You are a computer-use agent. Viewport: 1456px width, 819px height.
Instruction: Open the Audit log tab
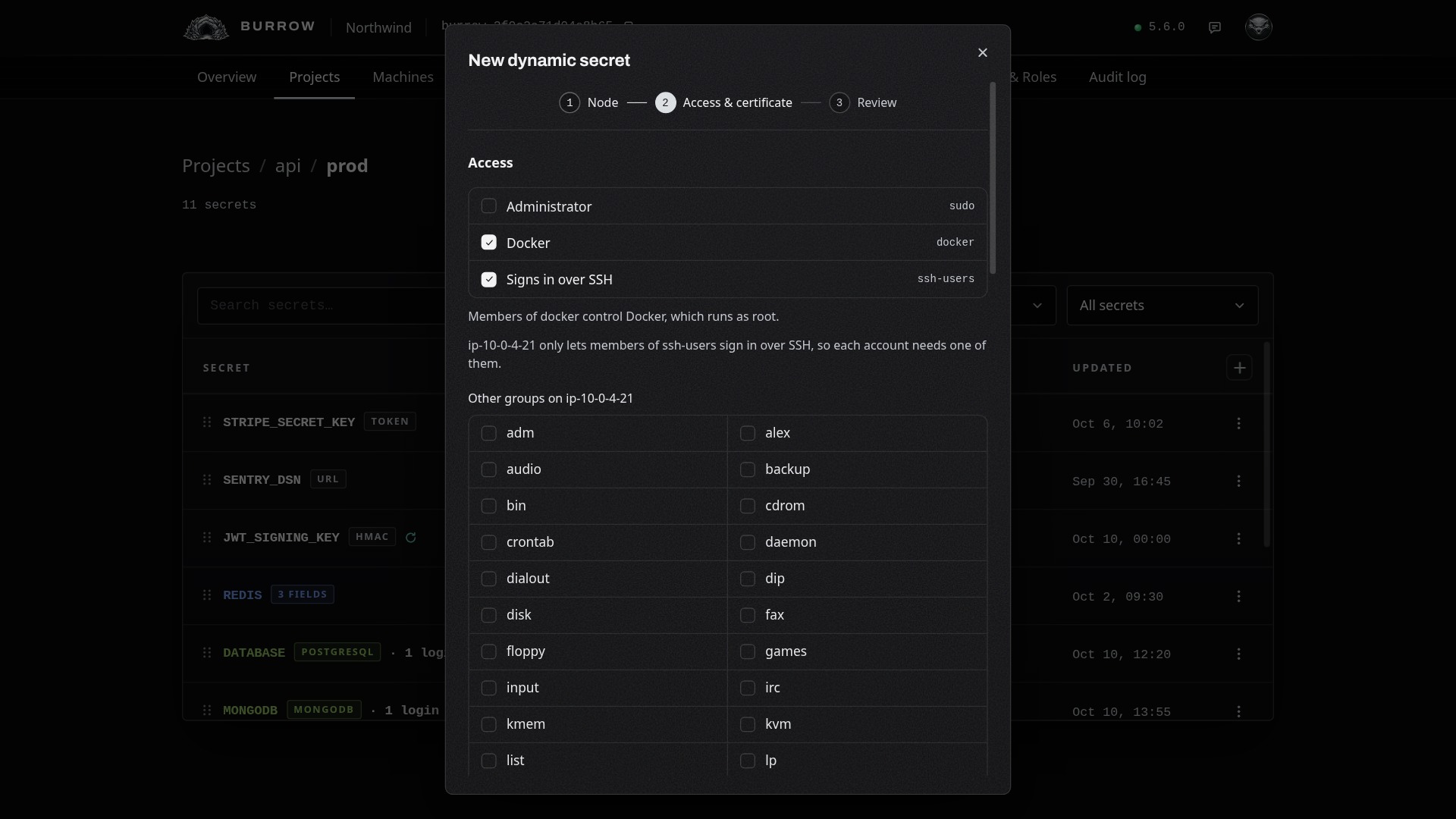tap(1118, 77)
